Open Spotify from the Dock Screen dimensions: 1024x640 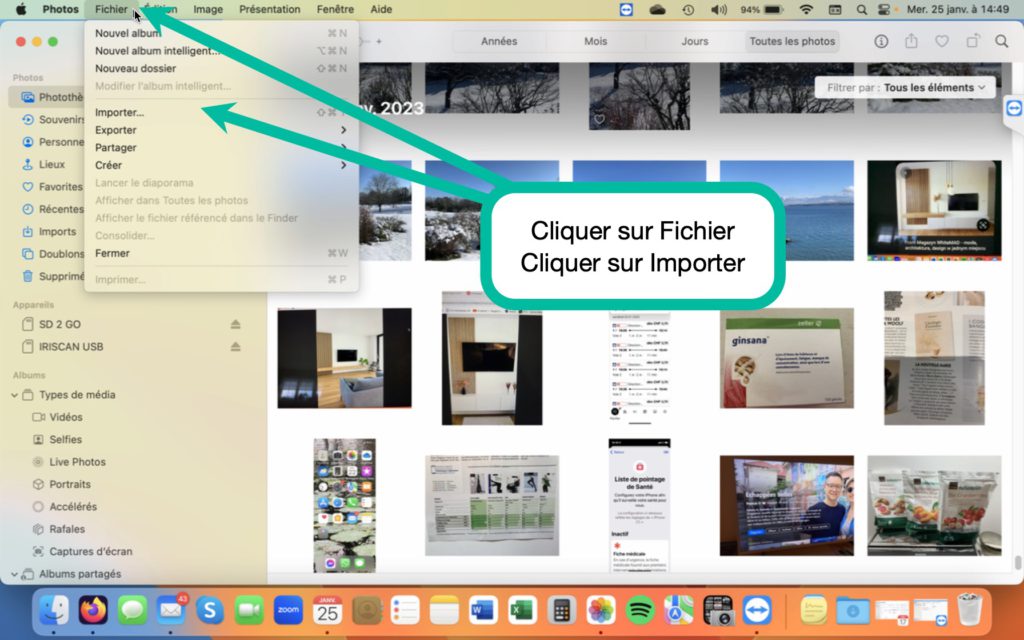640,609
